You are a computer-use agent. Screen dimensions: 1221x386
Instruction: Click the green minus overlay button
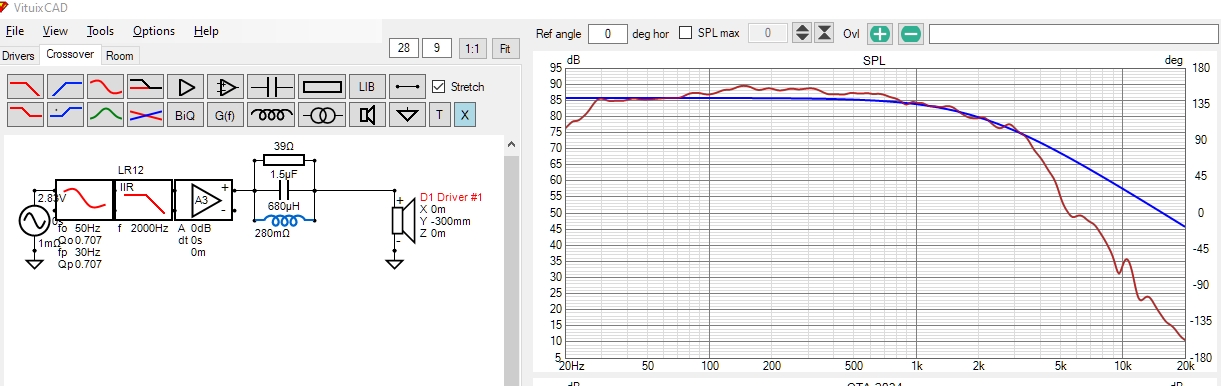click(x=910, y=33)
